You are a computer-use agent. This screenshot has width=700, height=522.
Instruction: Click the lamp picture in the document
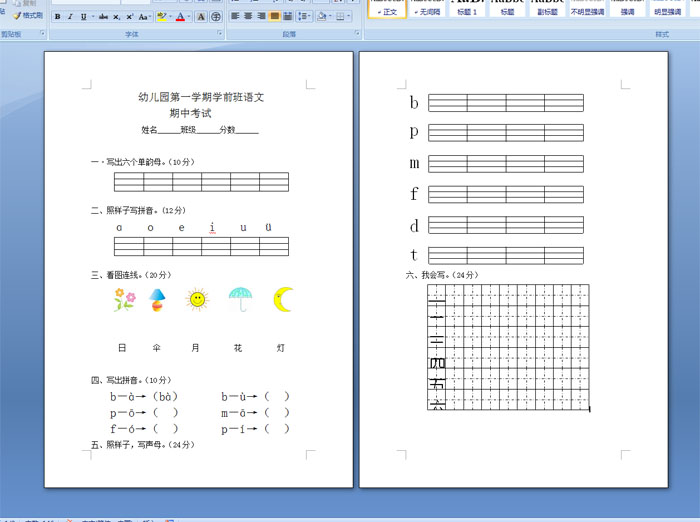pyautogui.click(x=157, y=300)
